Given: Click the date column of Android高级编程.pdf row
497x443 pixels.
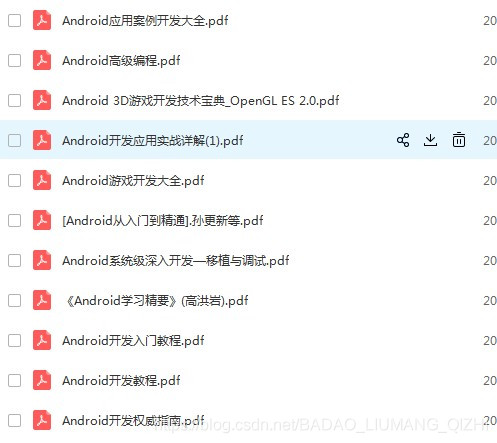Looking at the screenshot, I should coord(490,61).
